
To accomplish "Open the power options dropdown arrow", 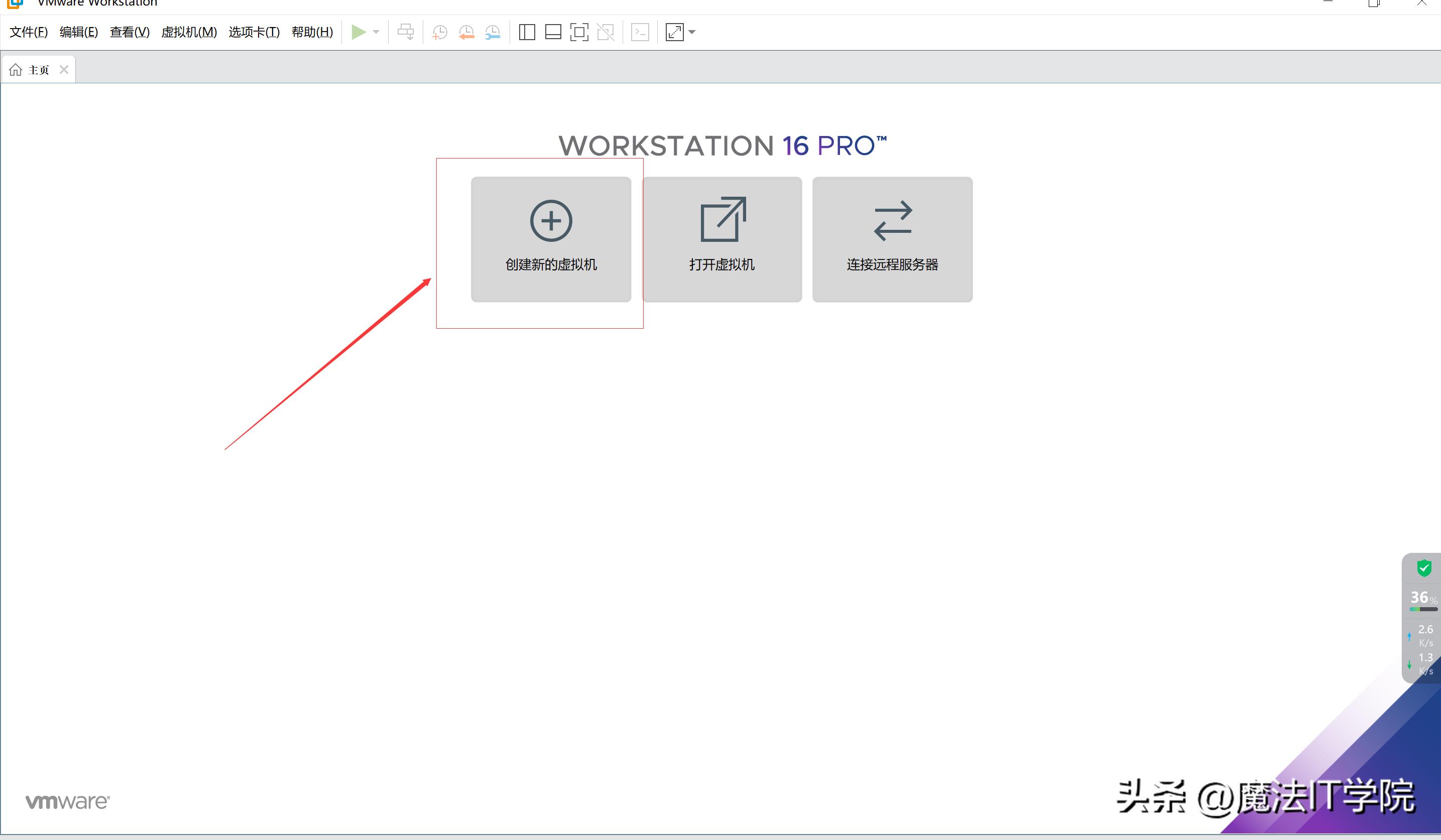I will [376, 32].
